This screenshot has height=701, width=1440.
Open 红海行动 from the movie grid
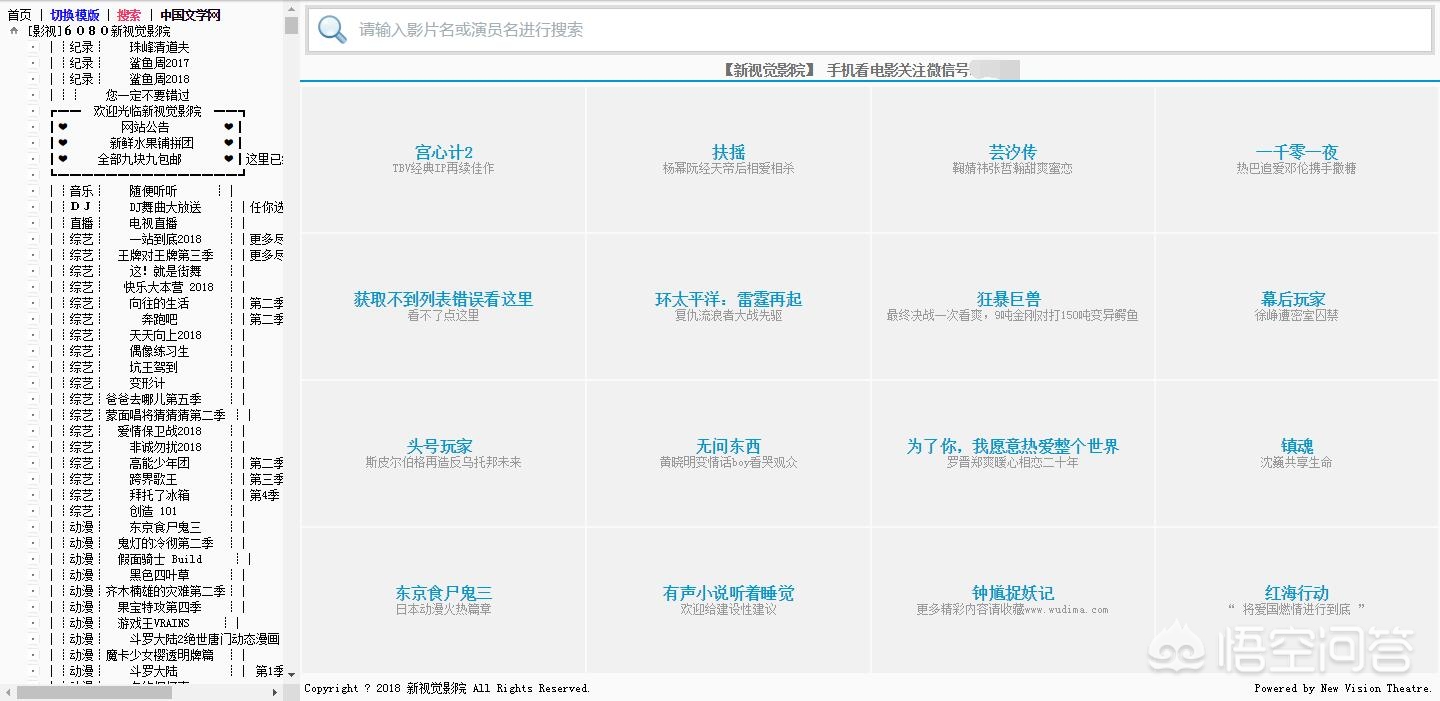[x=1296, y=592]
